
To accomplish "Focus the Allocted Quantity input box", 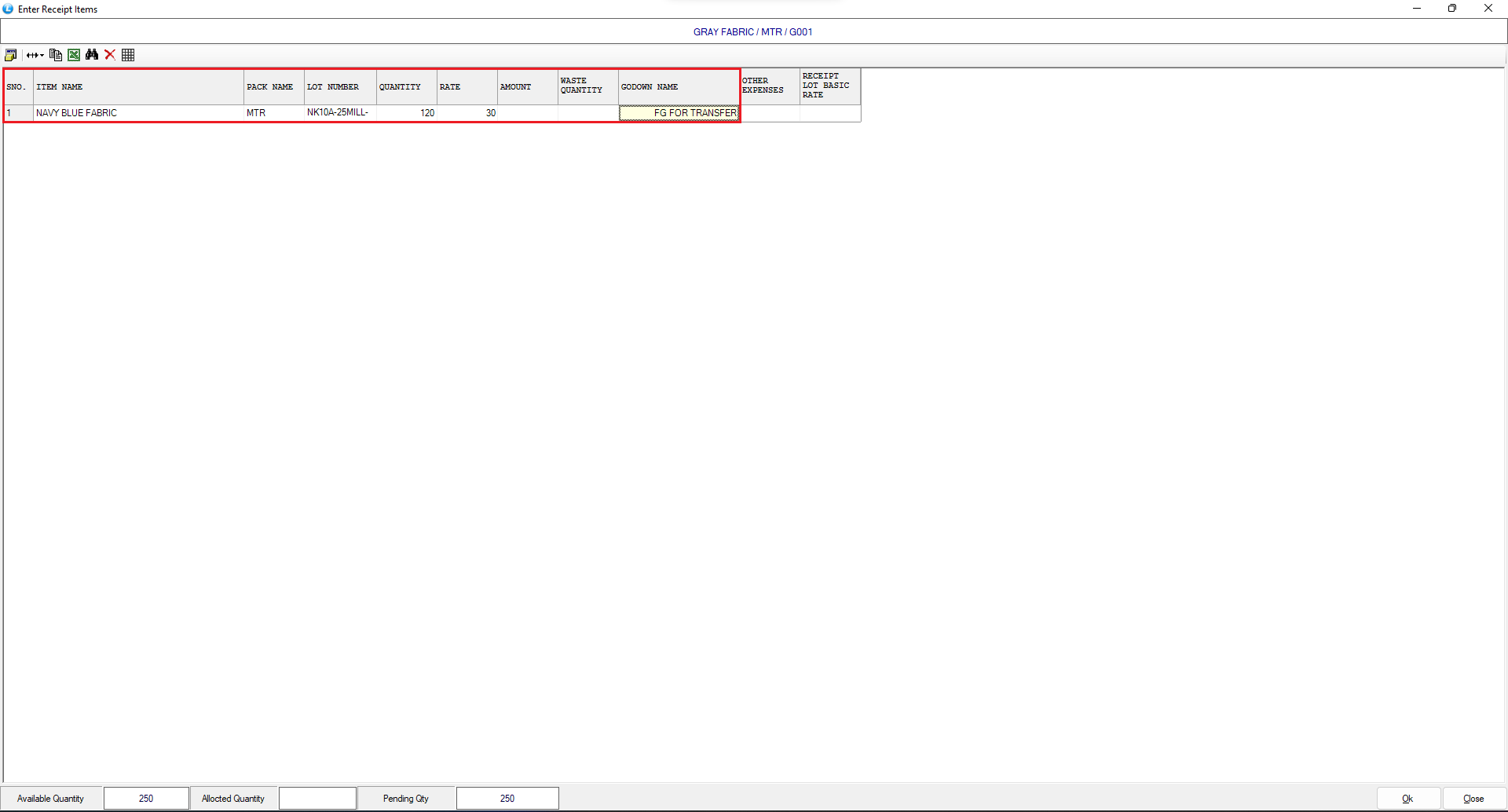I will pos(317,798).
